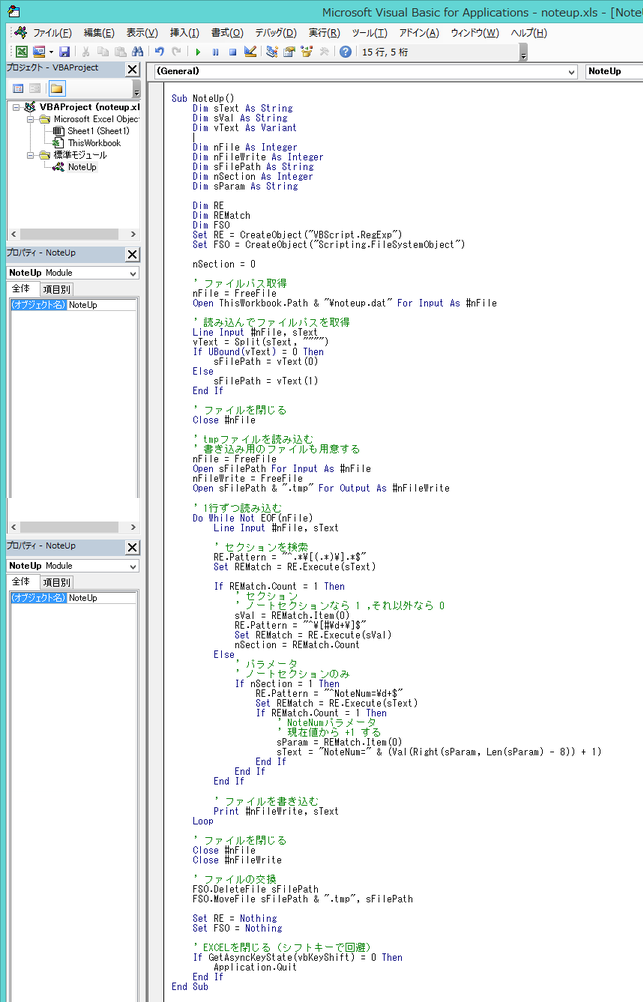The width and height of the screenshot is (643, 1002).
Task: Switch to 全体 tab in upper Properties panel
Action: point(21,289)
